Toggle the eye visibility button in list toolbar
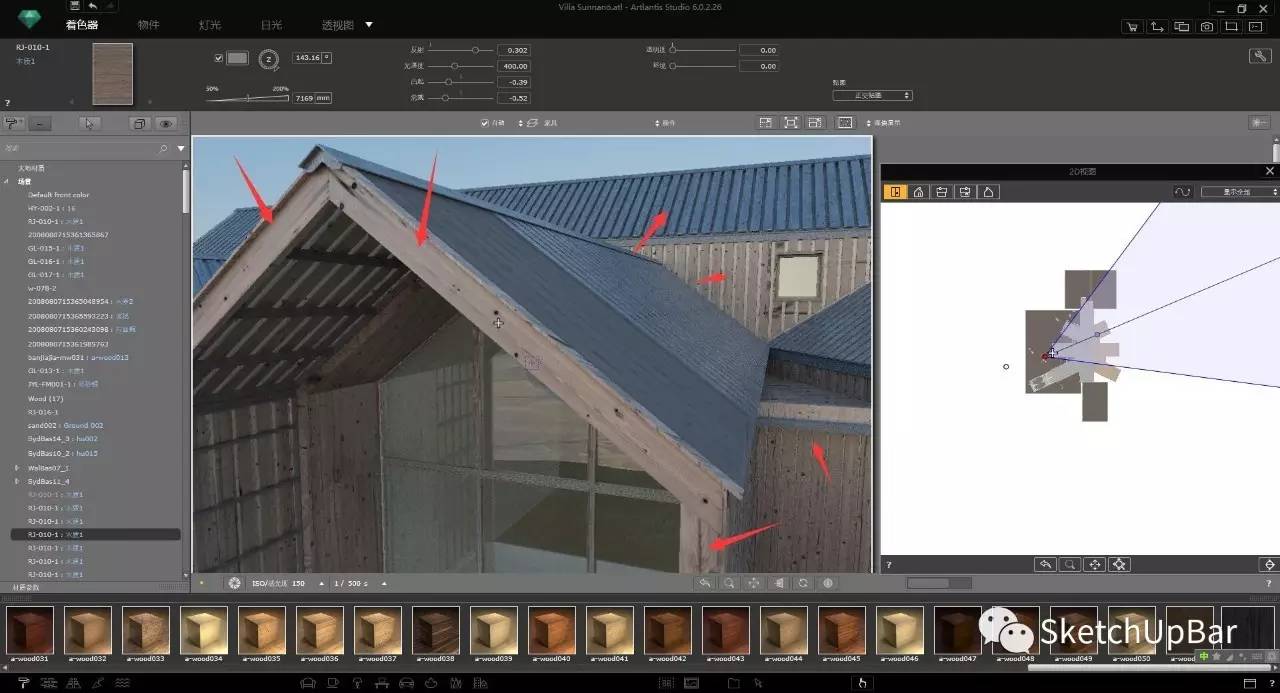This screenshot has height=693, width=1280. 166,124
